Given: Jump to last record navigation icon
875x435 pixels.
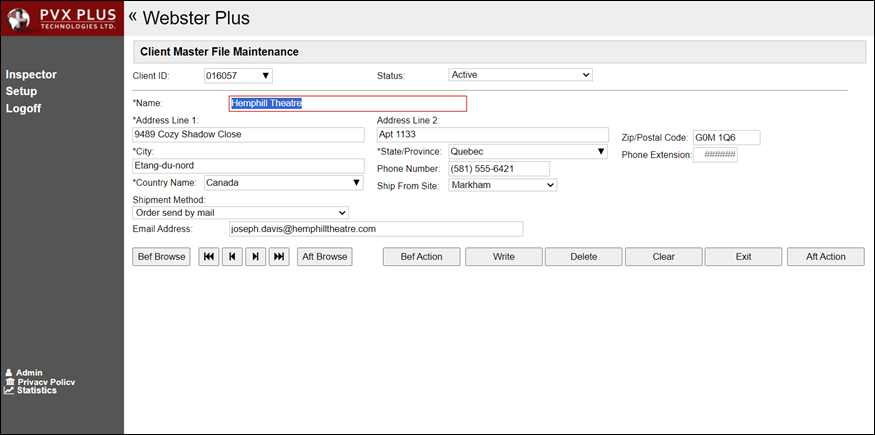Looking at the screenshot, I should 279,257.
